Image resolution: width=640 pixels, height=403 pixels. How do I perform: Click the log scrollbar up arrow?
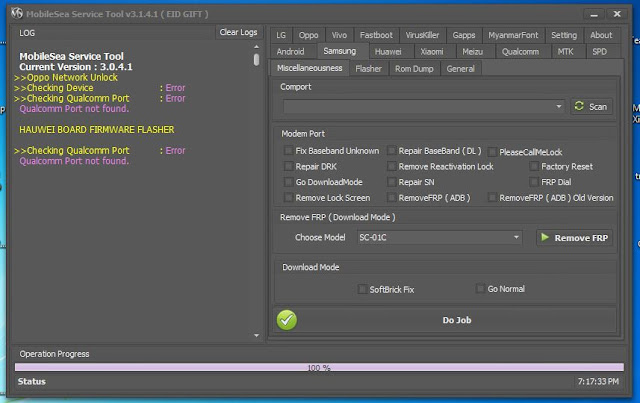256,47
